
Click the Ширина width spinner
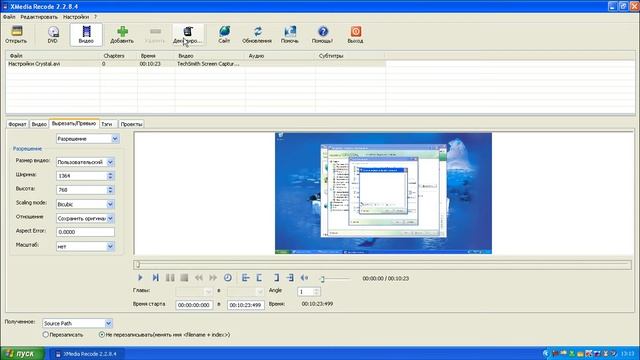tap(110, 176)
